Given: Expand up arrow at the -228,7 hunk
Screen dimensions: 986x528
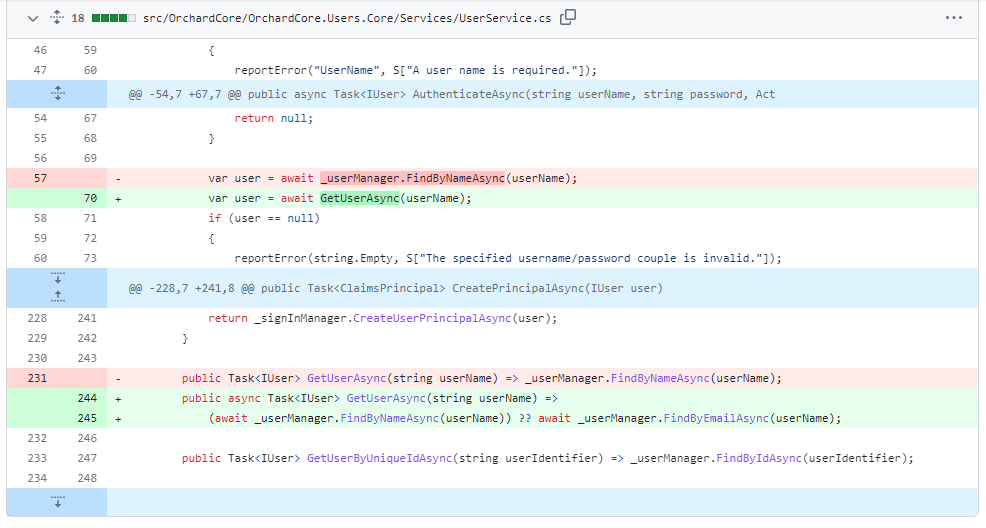Looking at the screenshot, I should [57, 297].
